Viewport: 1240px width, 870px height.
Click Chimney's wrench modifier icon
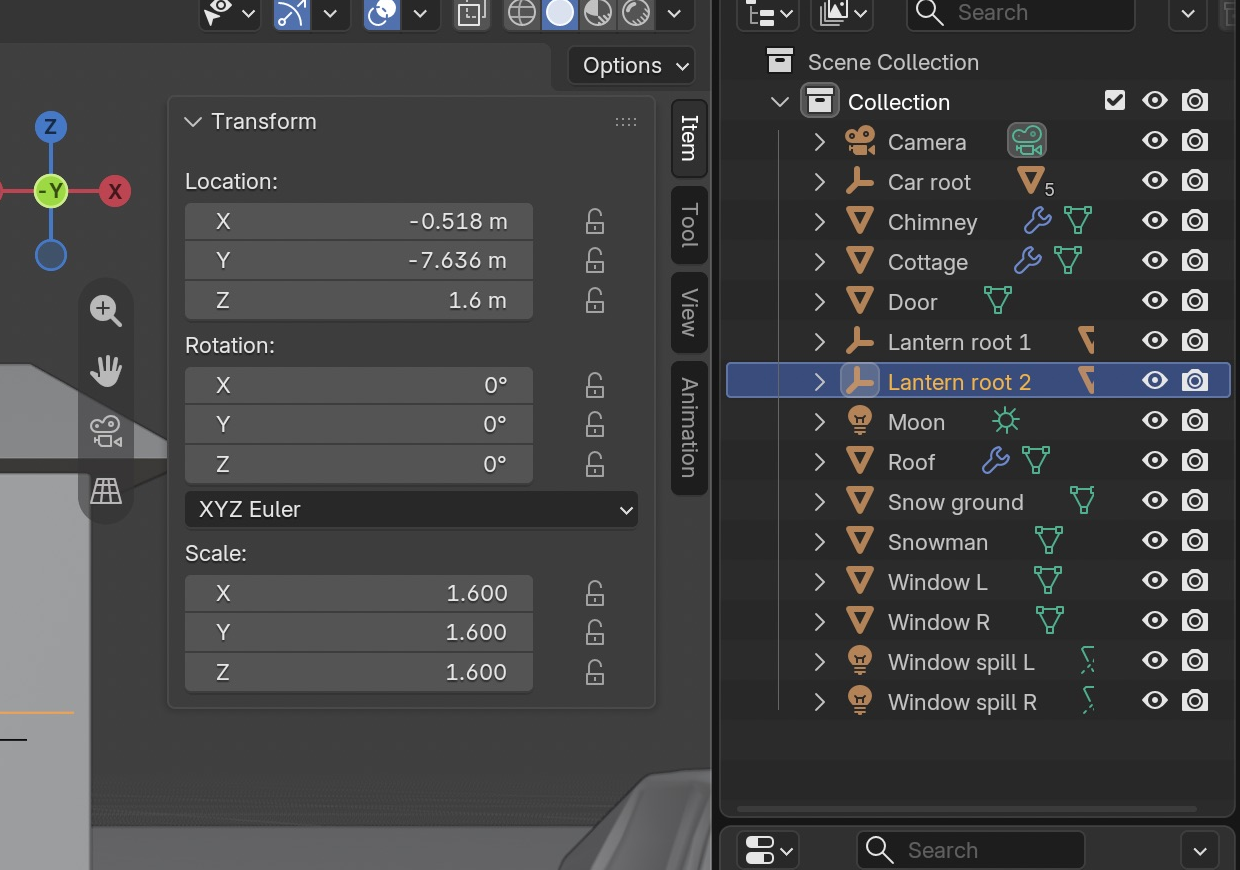tap(1037, 220)
